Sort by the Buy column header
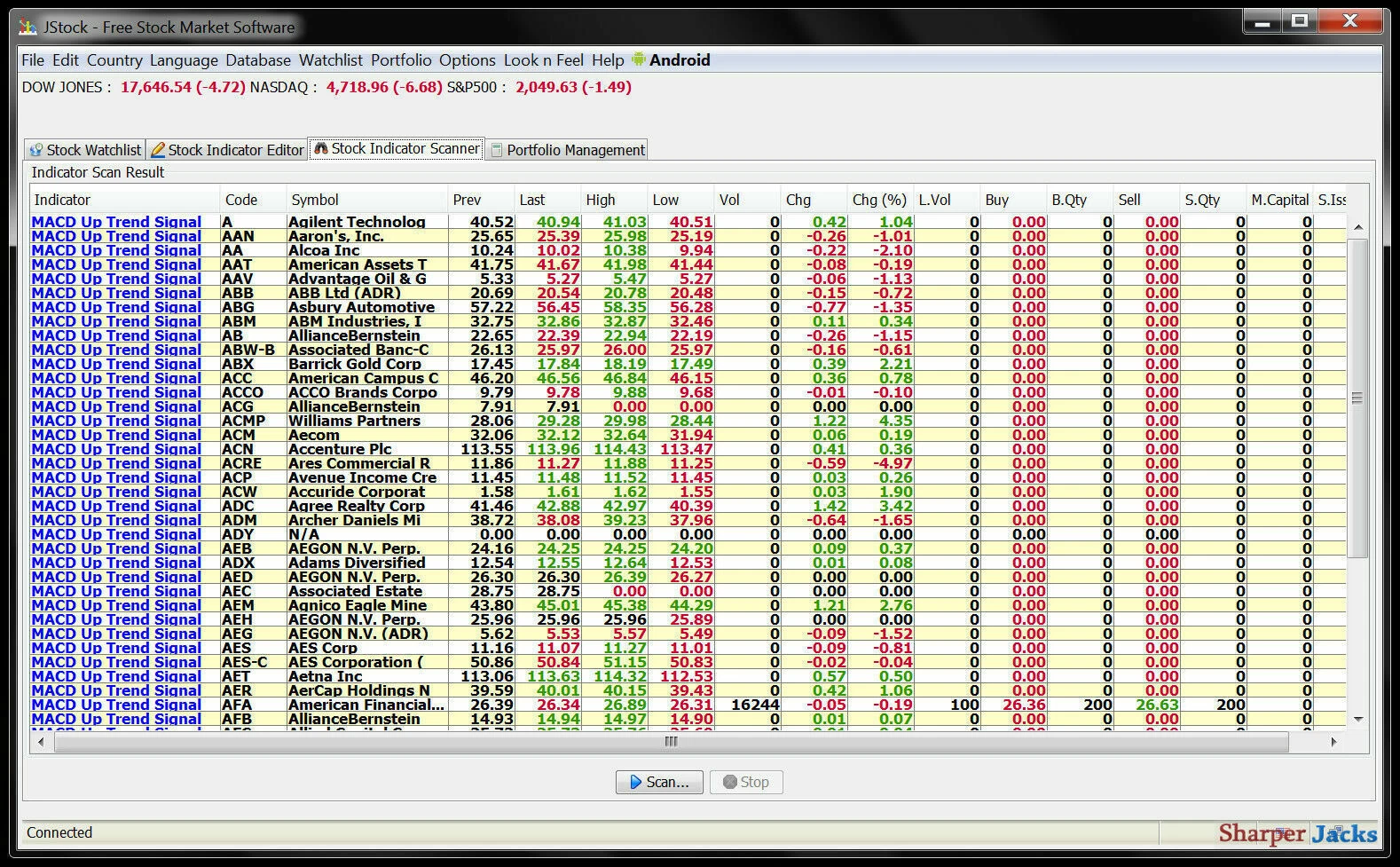Image resolution: width=1400 pixels, height=867 pixels. point(1014,200)
